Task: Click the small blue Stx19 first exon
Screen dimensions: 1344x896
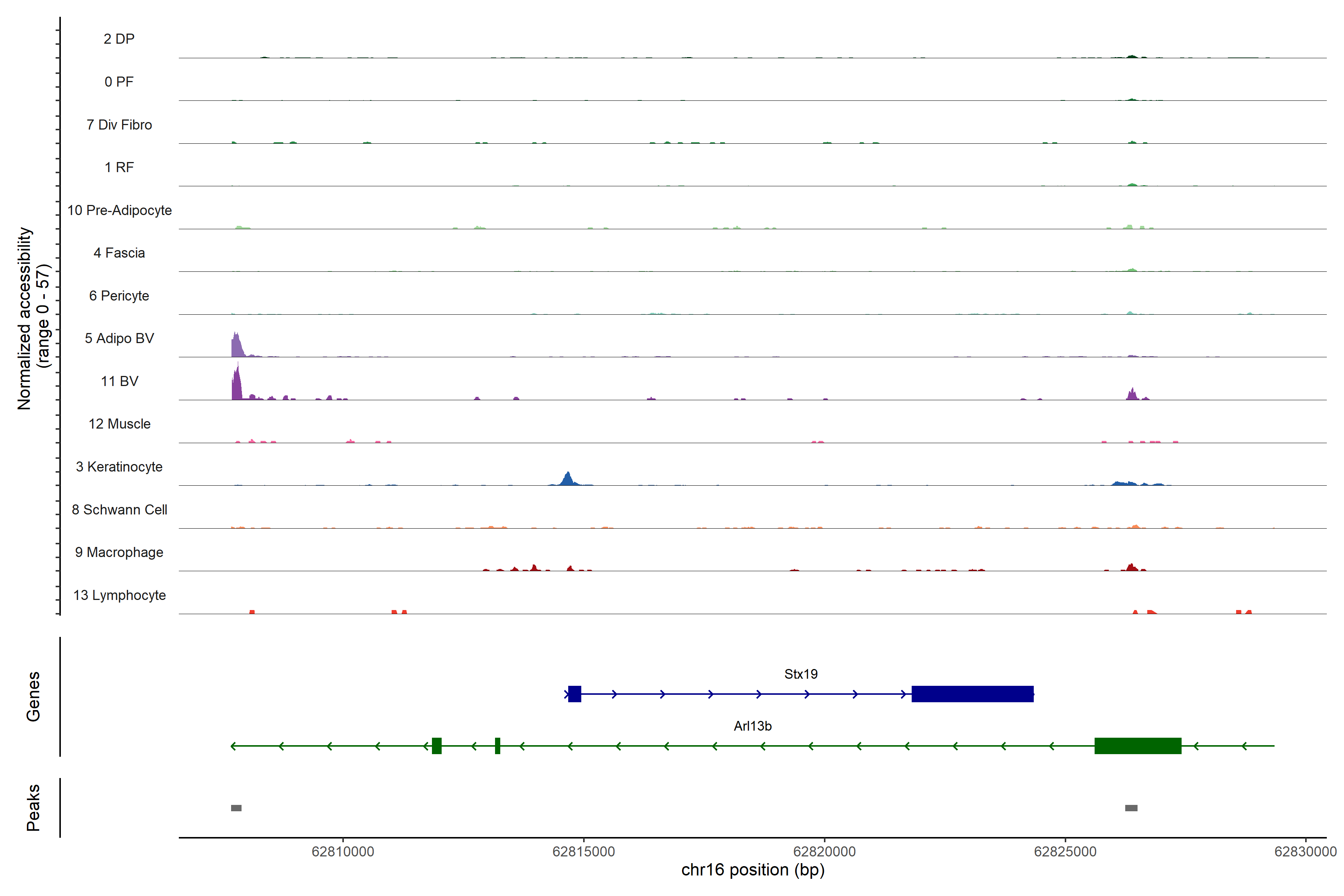Action: (574, 694)
